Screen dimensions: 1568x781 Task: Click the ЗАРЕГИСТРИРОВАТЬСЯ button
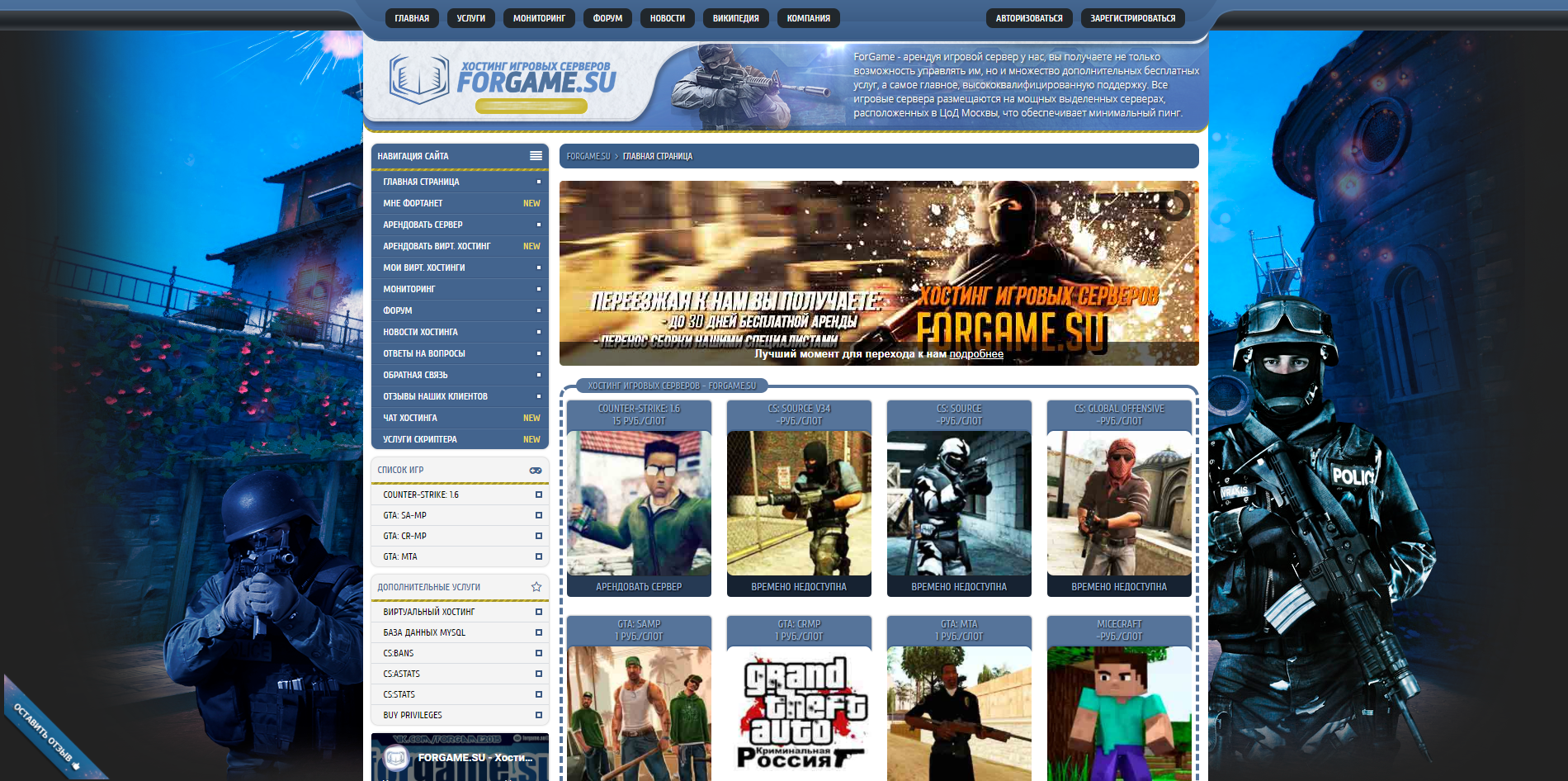pyautogui.click(x=1132, y=18)
